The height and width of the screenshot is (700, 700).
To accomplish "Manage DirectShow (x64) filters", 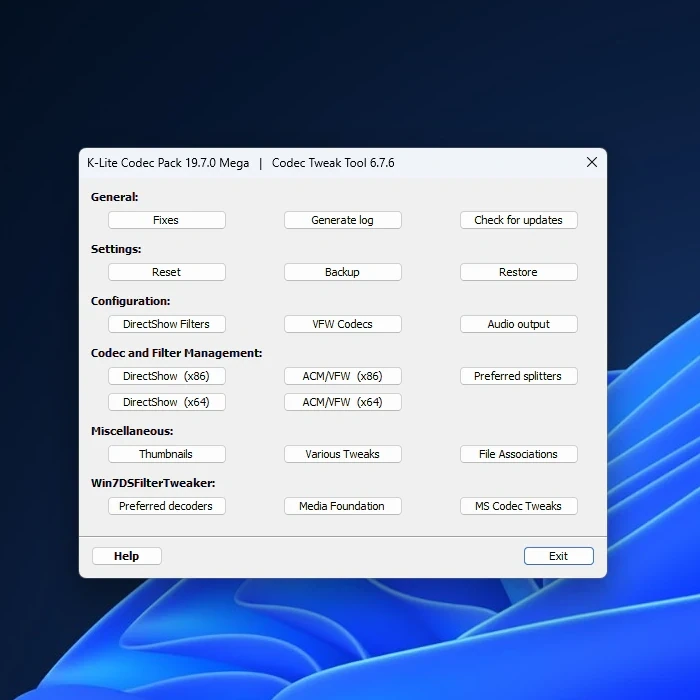I will 167,402.
